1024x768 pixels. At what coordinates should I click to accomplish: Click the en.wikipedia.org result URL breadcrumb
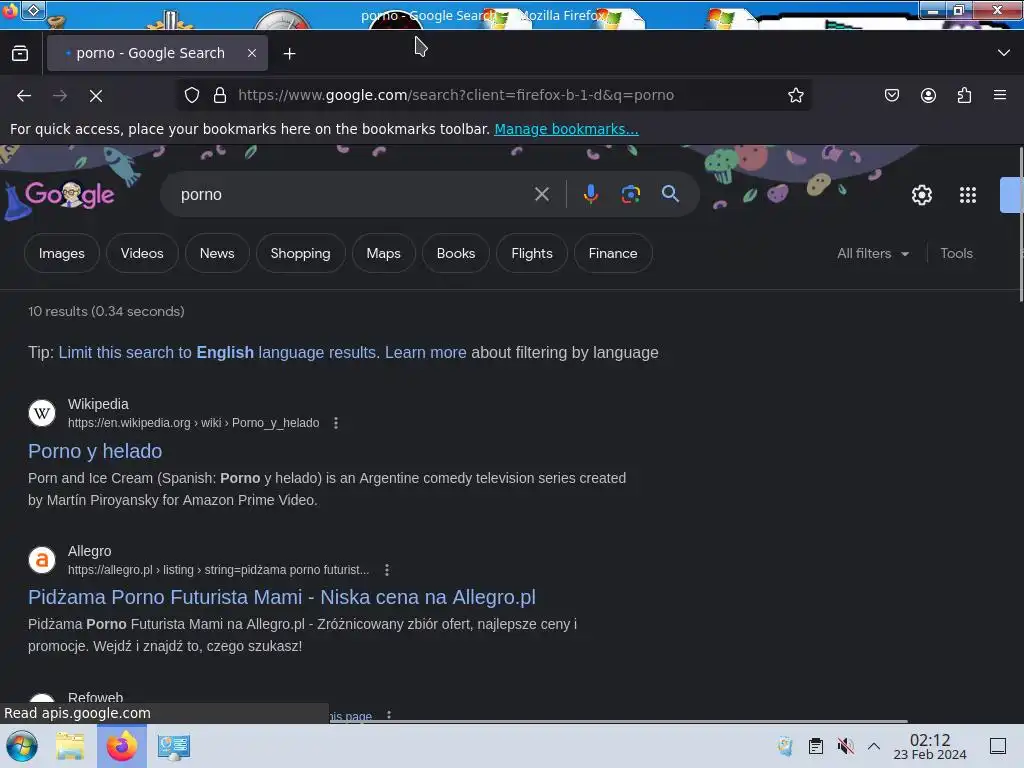[193, 423]
